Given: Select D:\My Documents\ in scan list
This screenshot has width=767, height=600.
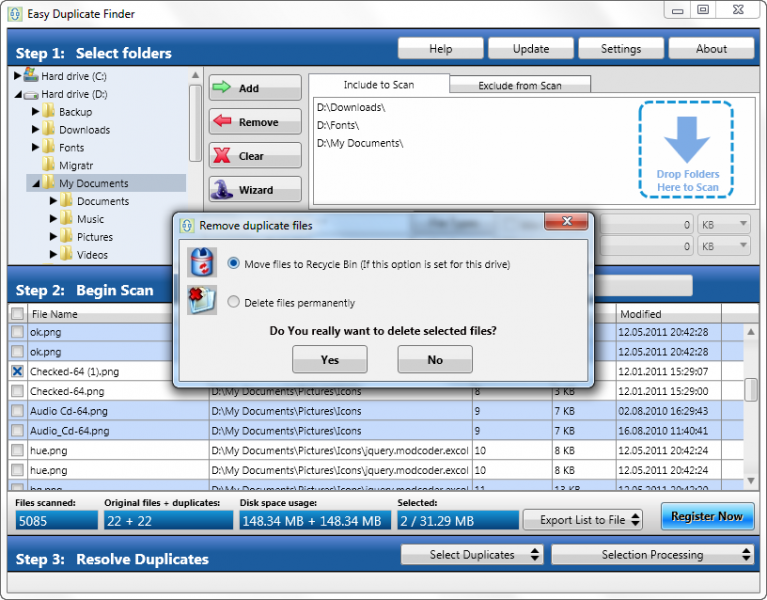Looking at the screenshot, I should (360, 143).
